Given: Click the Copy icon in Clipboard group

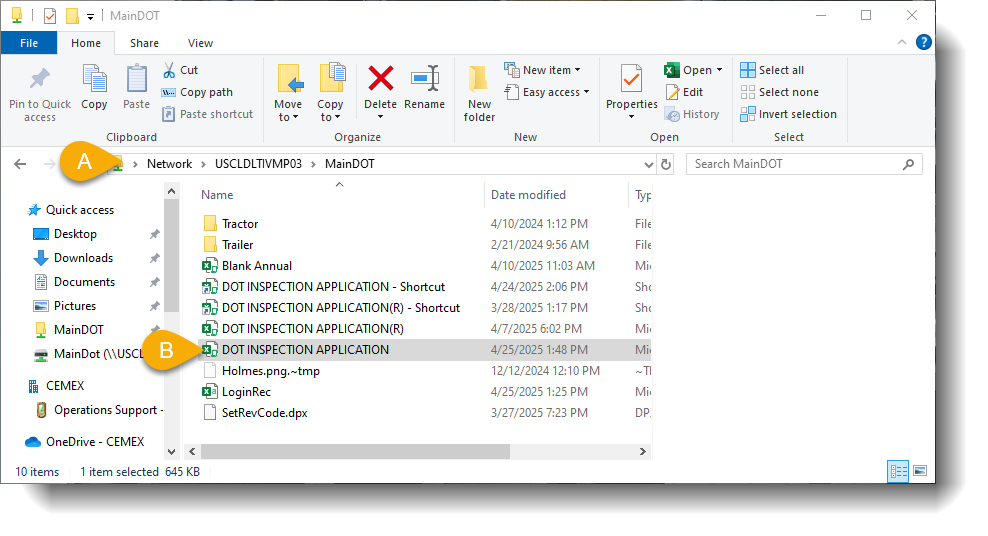Looking at the screenshot, I should (95, 79).
